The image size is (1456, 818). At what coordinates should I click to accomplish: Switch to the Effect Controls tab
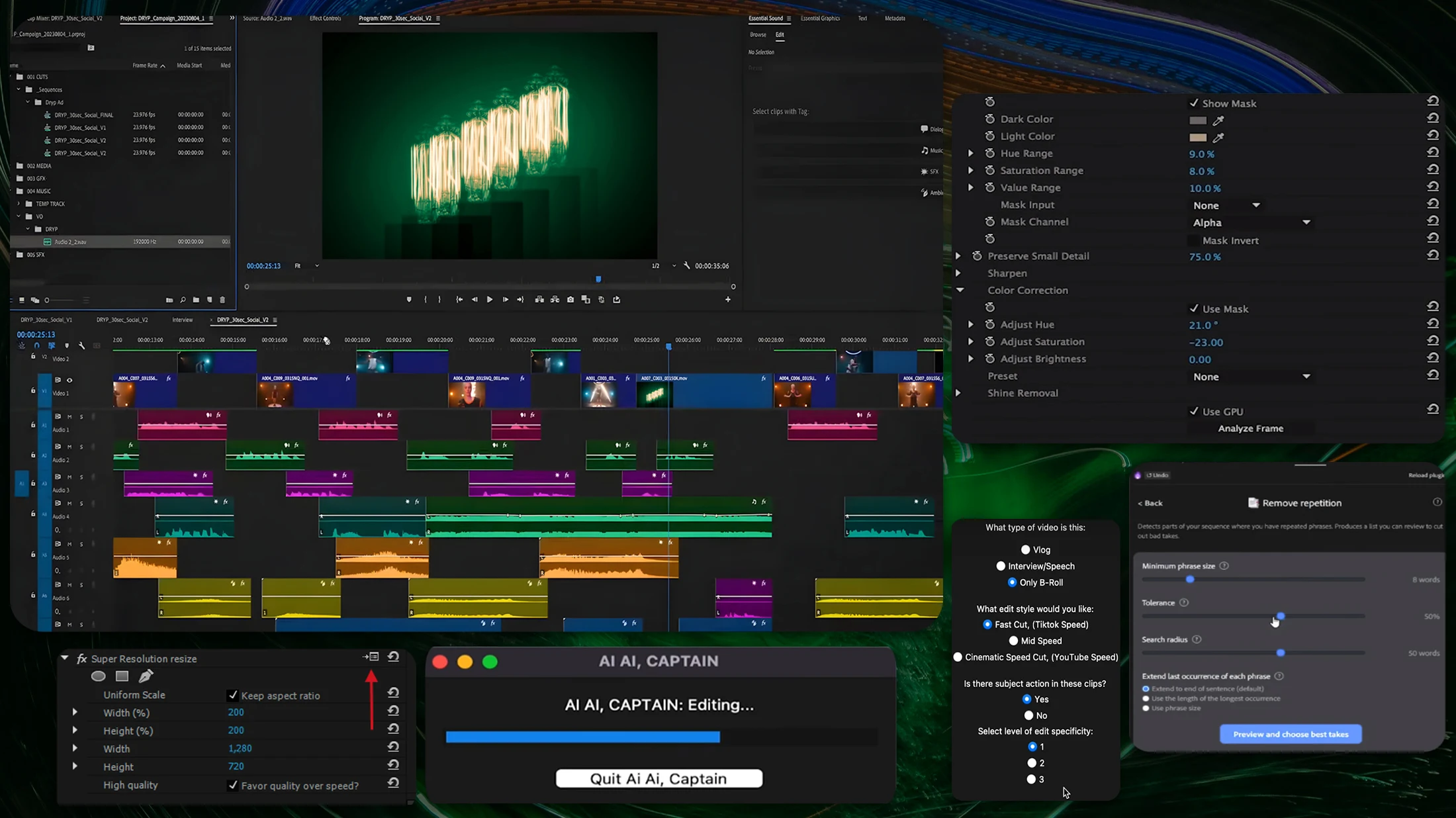[x=325, y=19]
